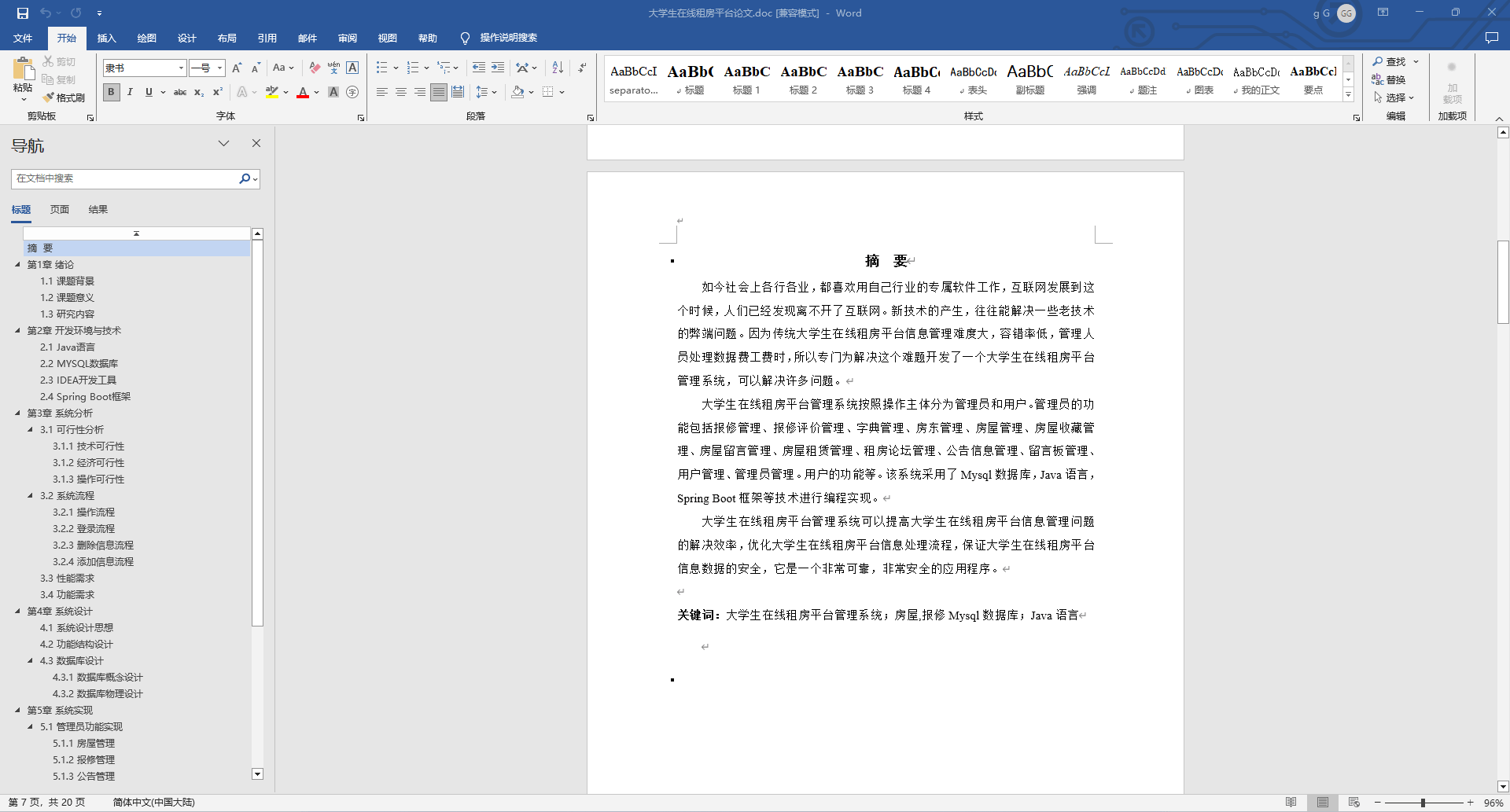This screenshot has width=1510, height=812.
Task: Apply character shading icon
Action: click(333, 92)
